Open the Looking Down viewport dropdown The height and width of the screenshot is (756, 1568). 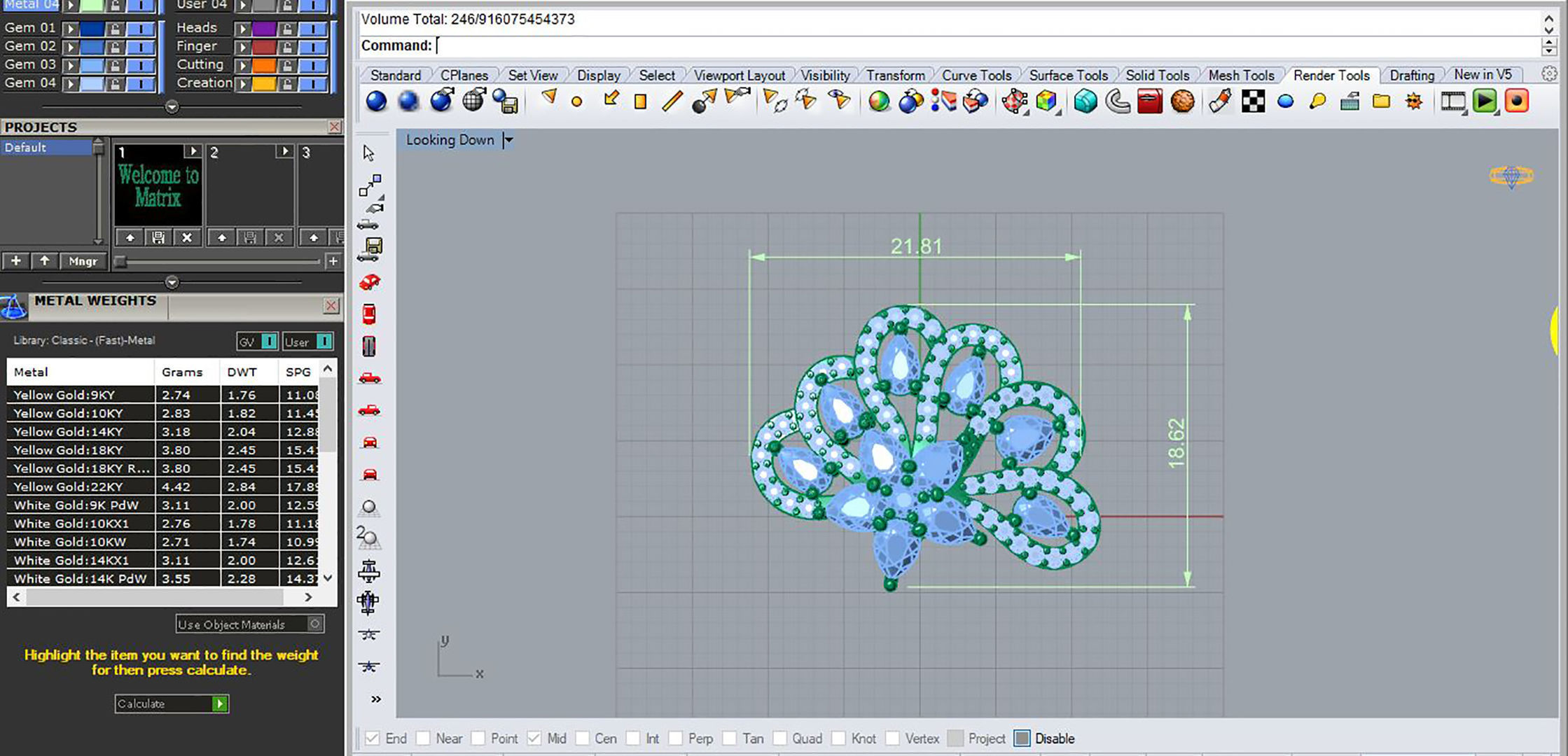pos(509,140)
